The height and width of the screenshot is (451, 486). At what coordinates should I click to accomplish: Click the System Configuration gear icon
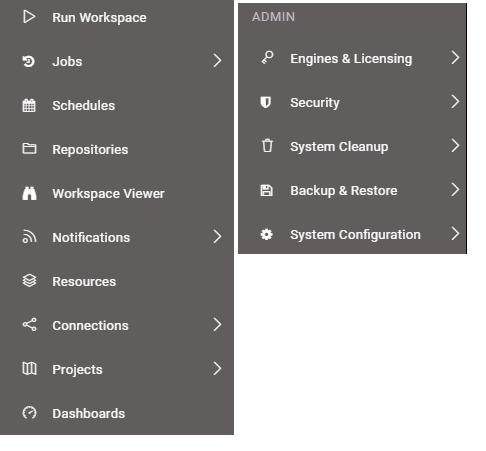(x=266, y=234)
